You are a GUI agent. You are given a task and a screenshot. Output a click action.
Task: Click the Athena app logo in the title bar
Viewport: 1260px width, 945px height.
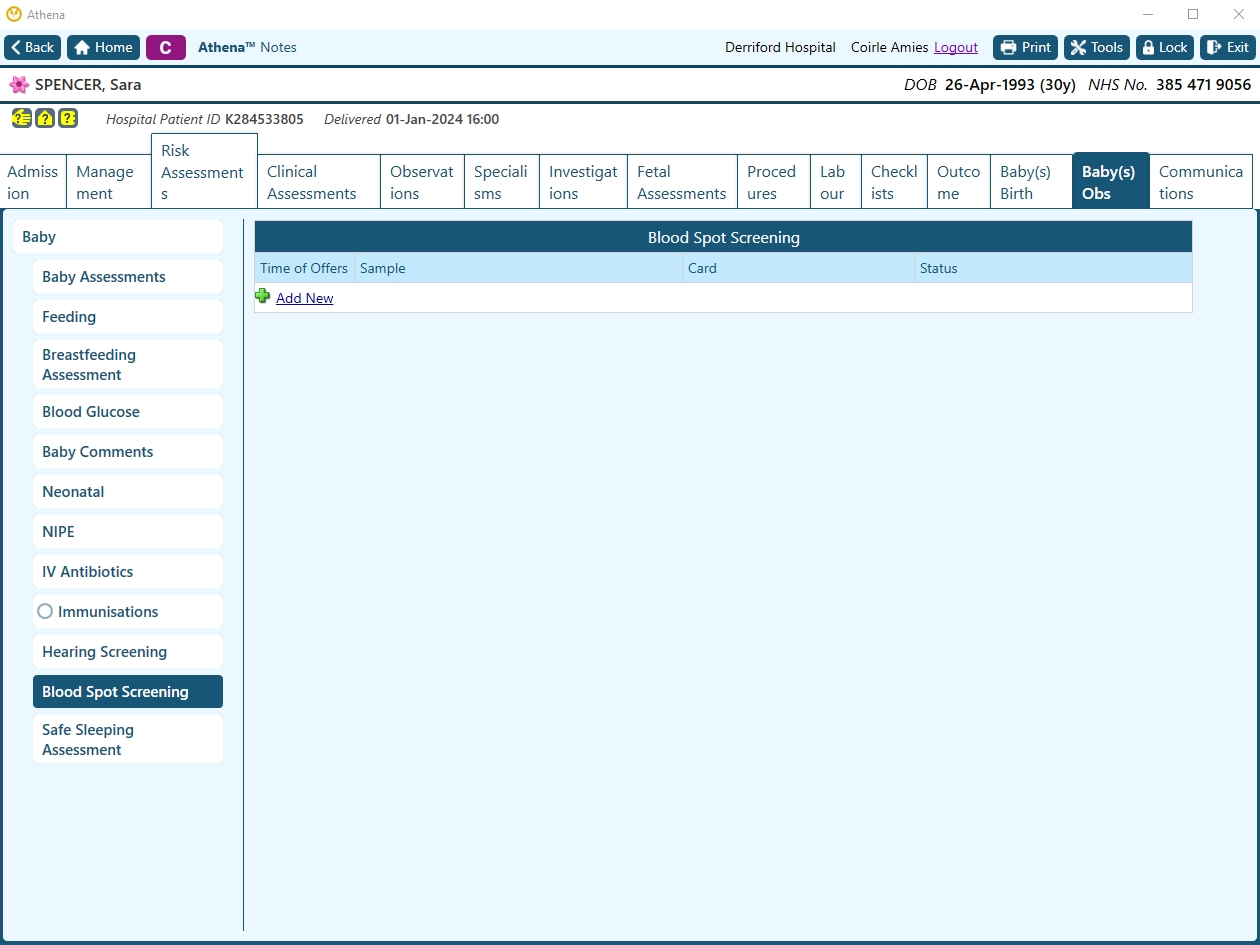point(14,14)
